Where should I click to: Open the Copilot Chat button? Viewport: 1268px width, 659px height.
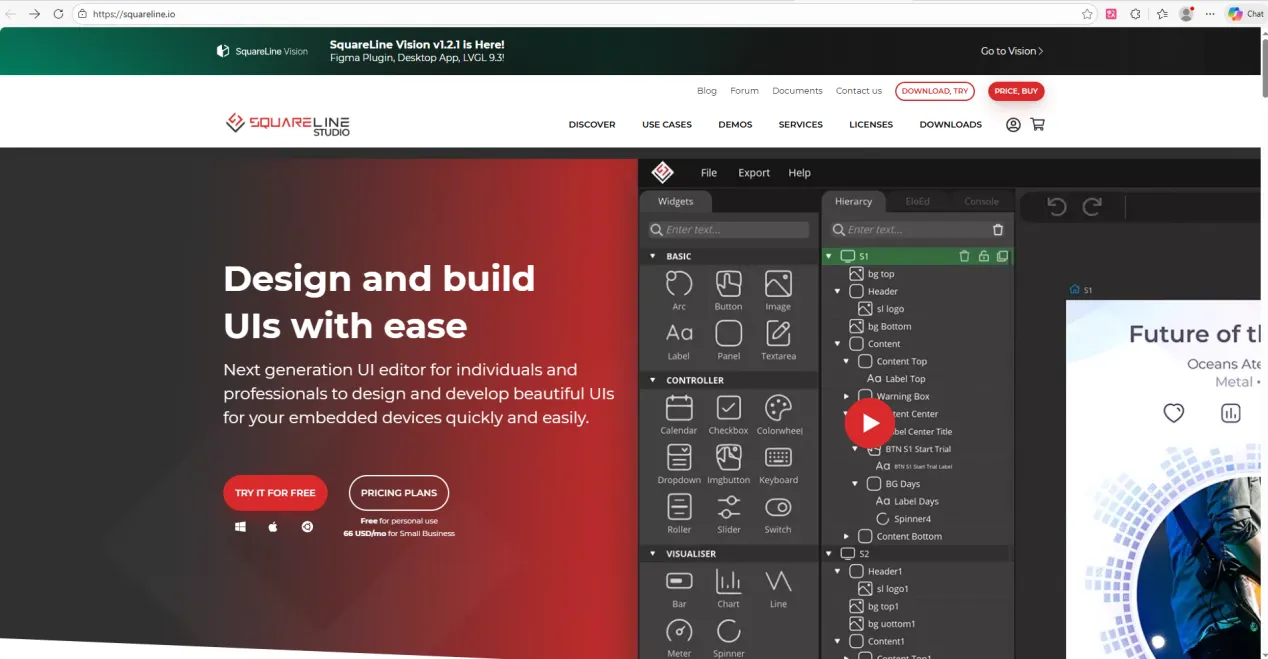[x=1246, y=14]
